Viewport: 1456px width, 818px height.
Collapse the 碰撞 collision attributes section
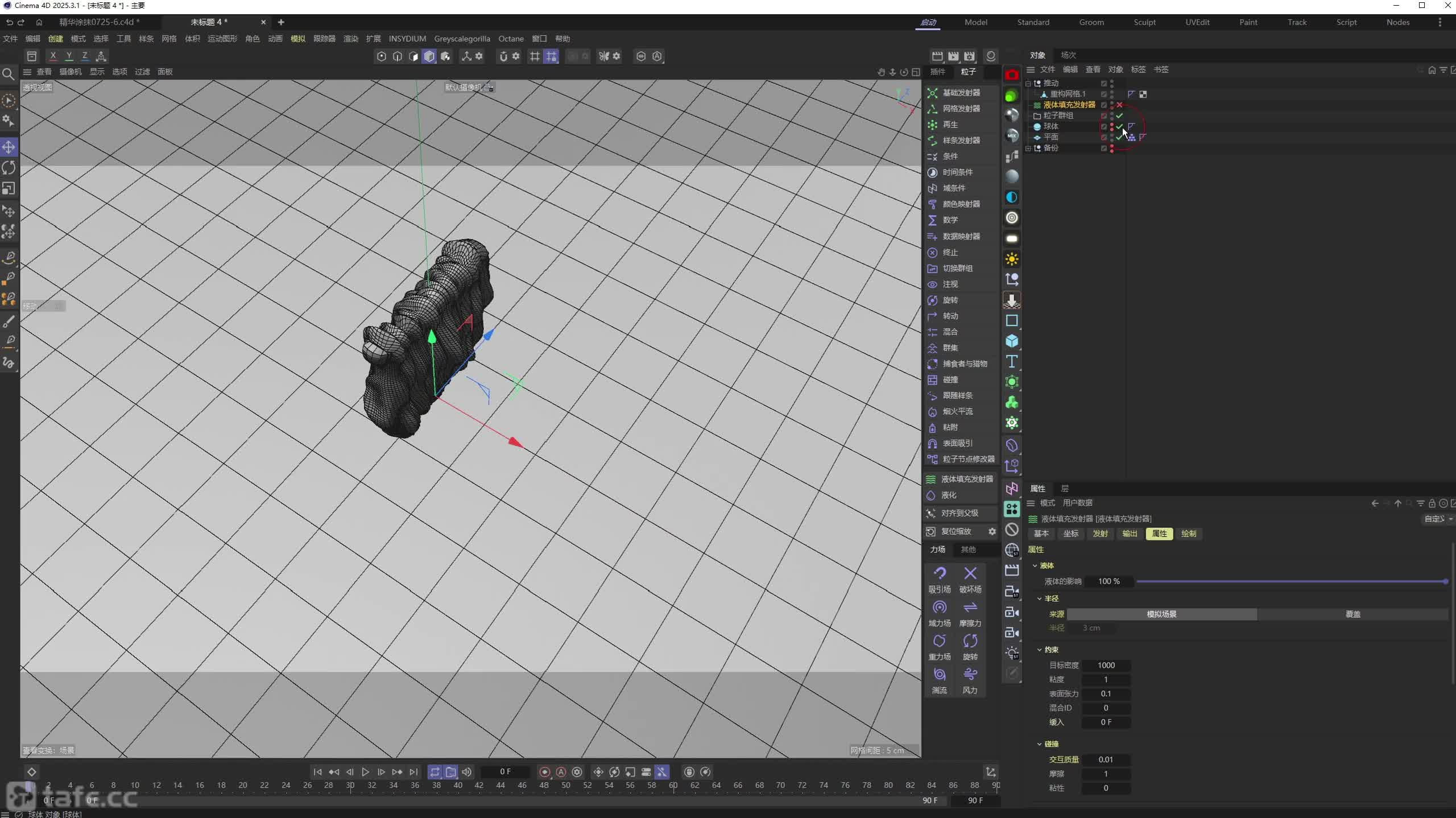(x=1039, y=744)
